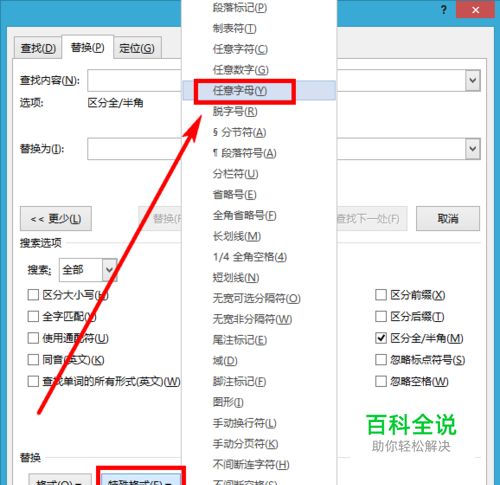
Task: Insert 手动分页符(K) from menu
Action: click(259, 444)
